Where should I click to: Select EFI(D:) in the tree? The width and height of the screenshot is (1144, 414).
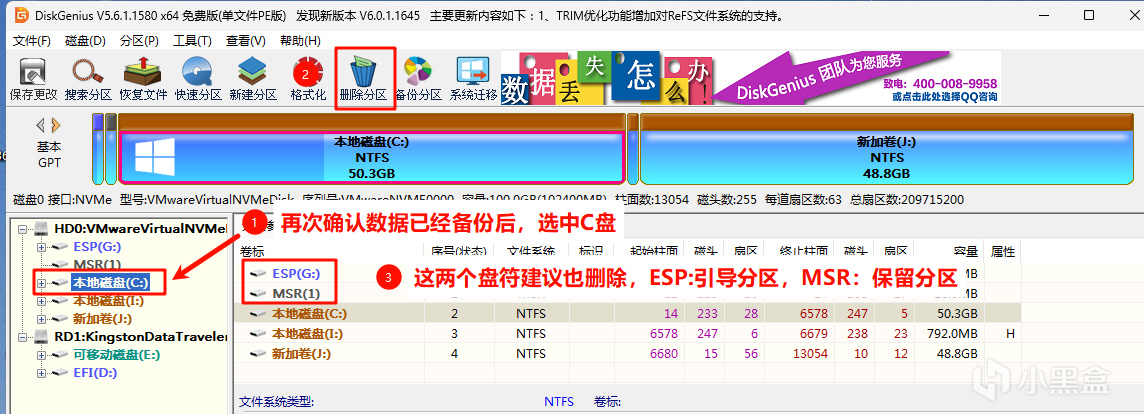tap(95, 372)
